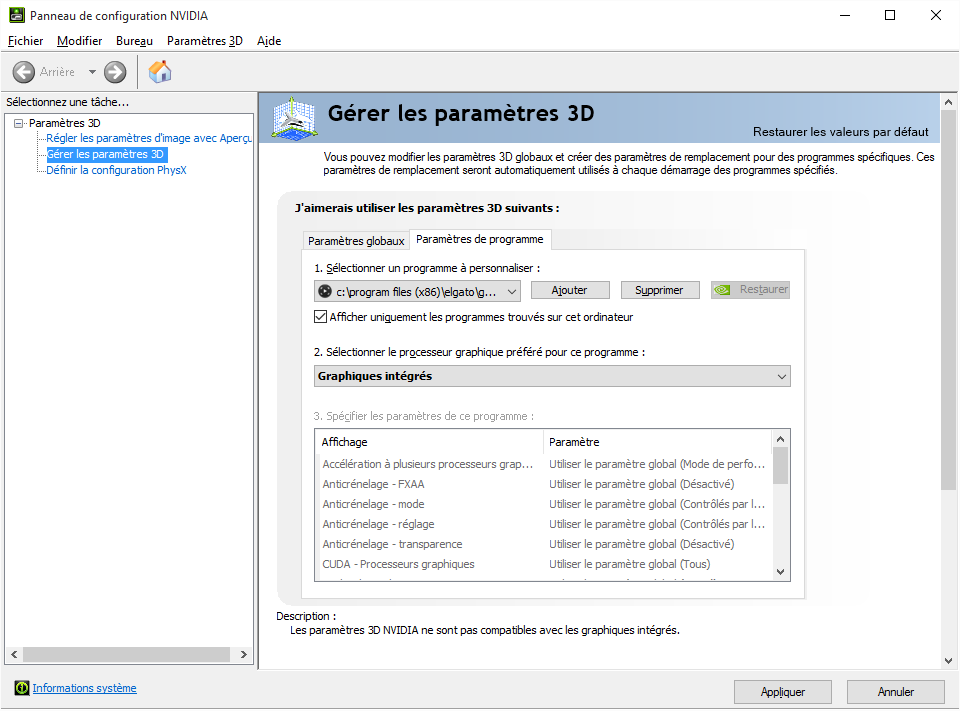Open the Modifier menu
Viewport: 960px width, 711px height.
(x=80, y=41)
